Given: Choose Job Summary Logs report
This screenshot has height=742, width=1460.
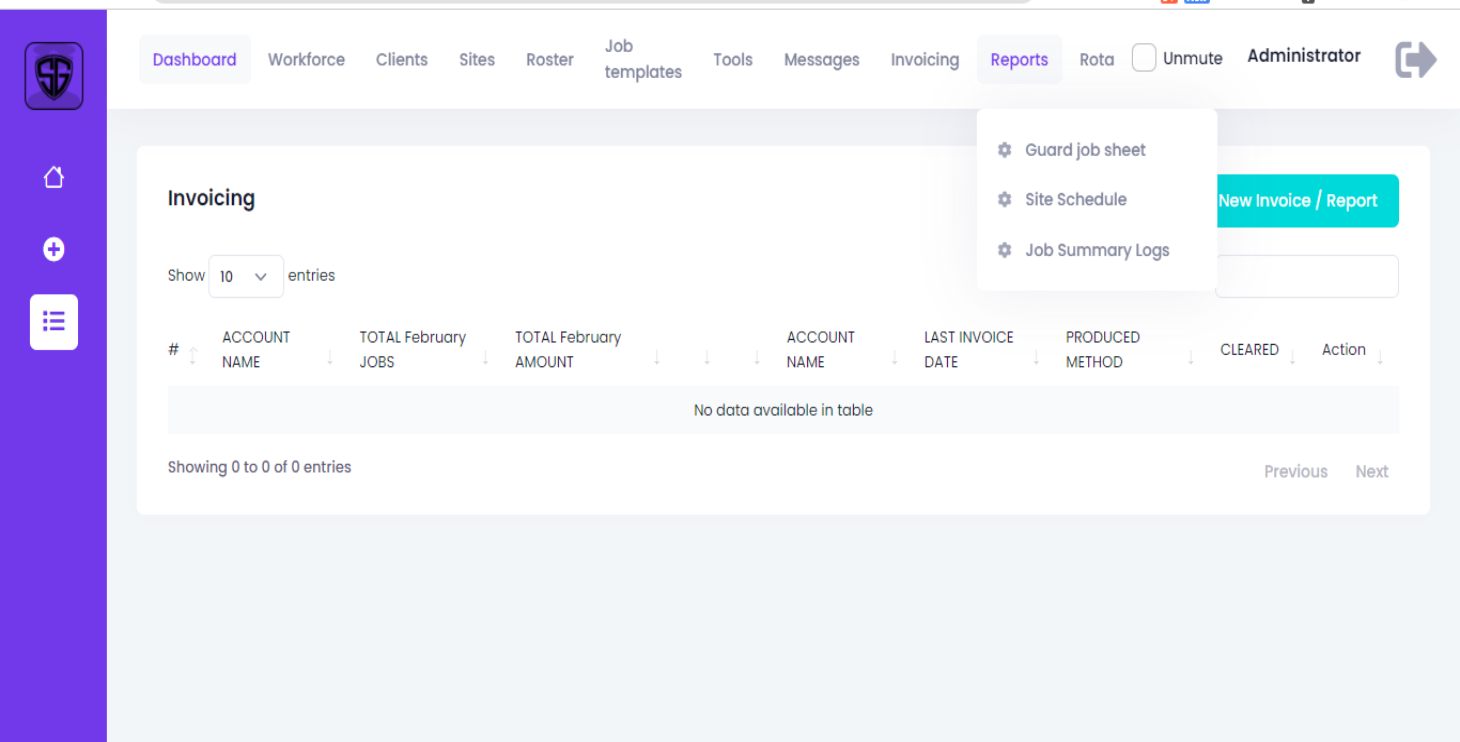Looking at the screenshot, I should coord(1097,250).
